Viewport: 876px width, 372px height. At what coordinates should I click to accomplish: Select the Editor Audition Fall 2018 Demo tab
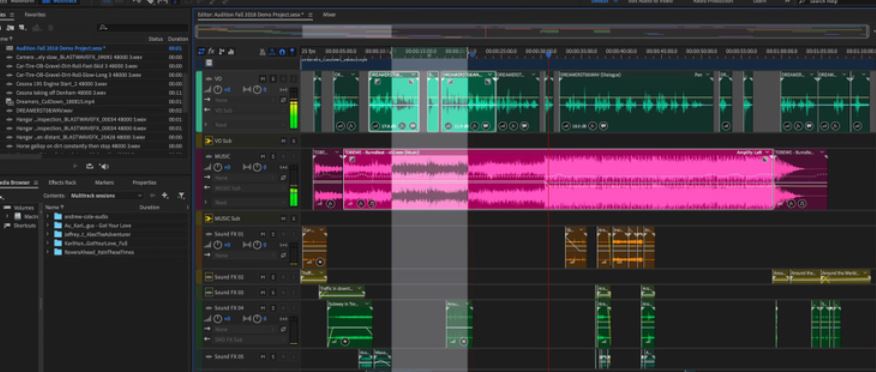pos(251,15)
